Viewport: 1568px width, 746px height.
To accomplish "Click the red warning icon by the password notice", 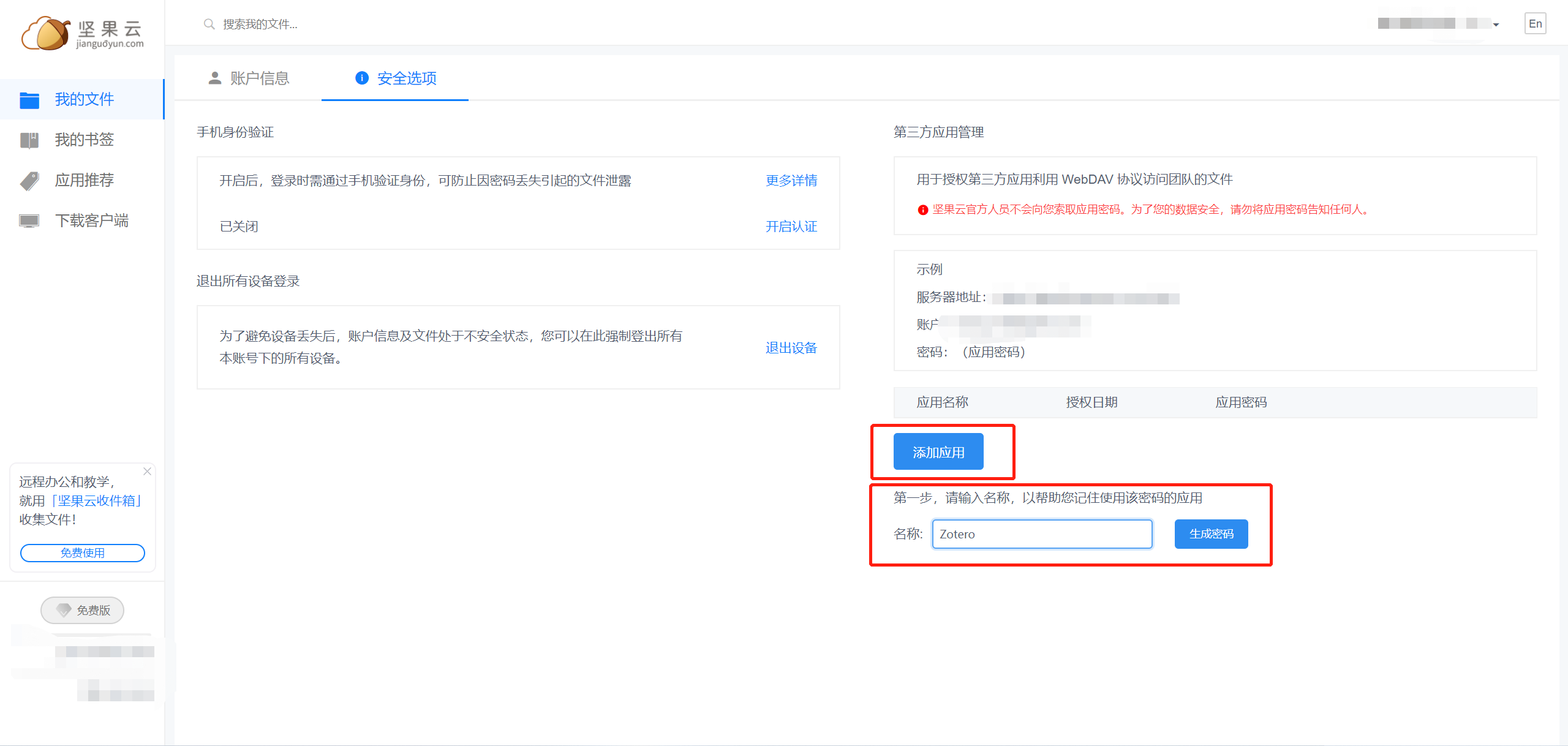I will click(x=922, y=210).
